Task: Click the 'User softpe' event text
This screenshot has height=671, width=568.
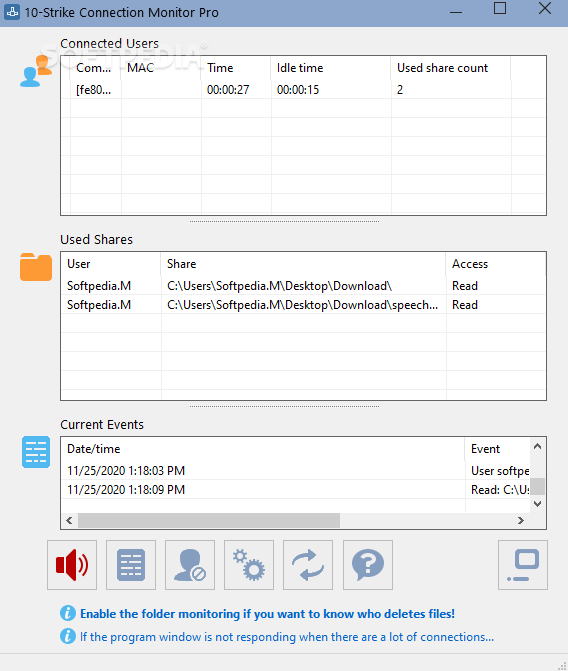Action: [500, 471]
